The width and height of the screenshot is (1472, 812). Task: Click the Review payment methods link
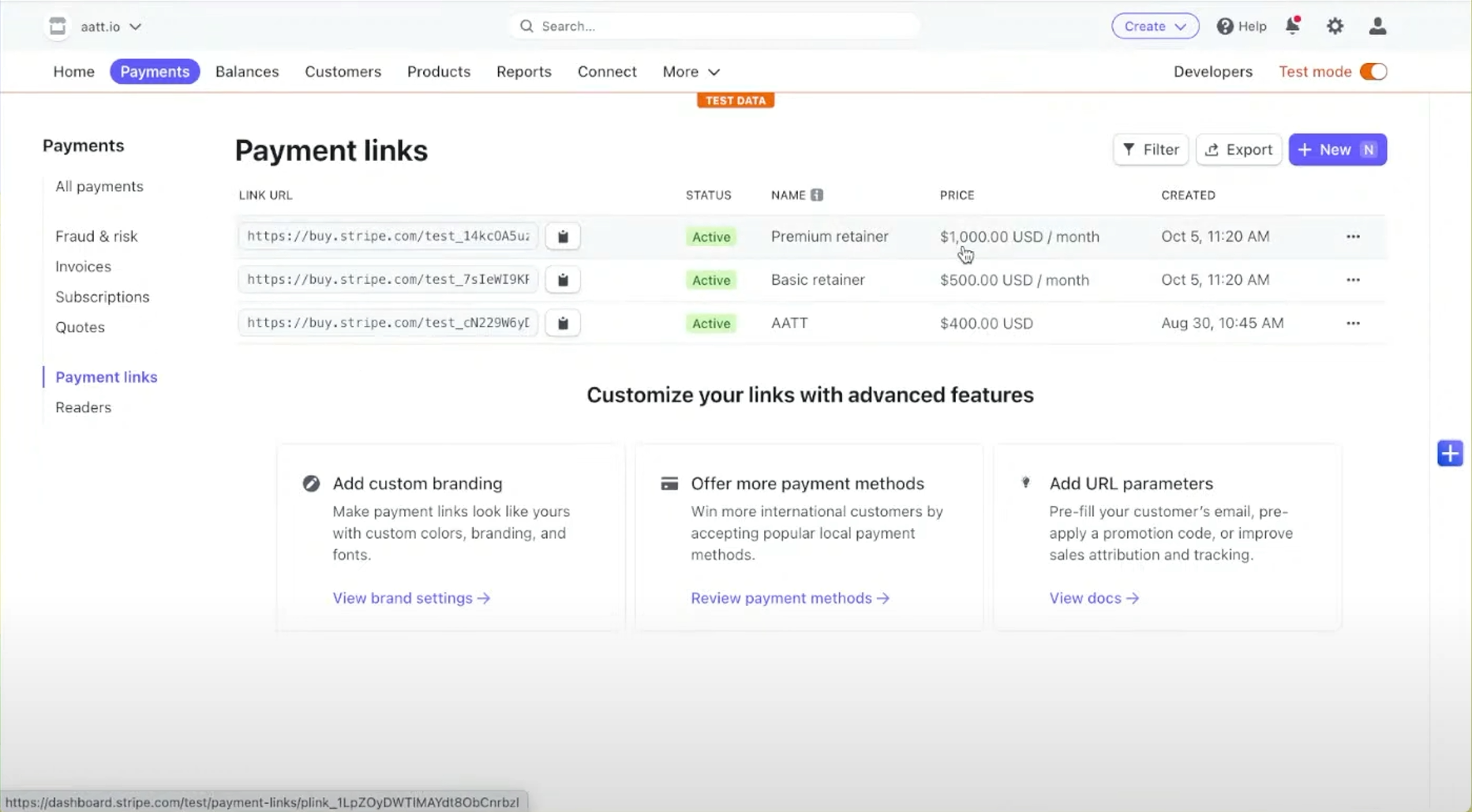point(790,597)
